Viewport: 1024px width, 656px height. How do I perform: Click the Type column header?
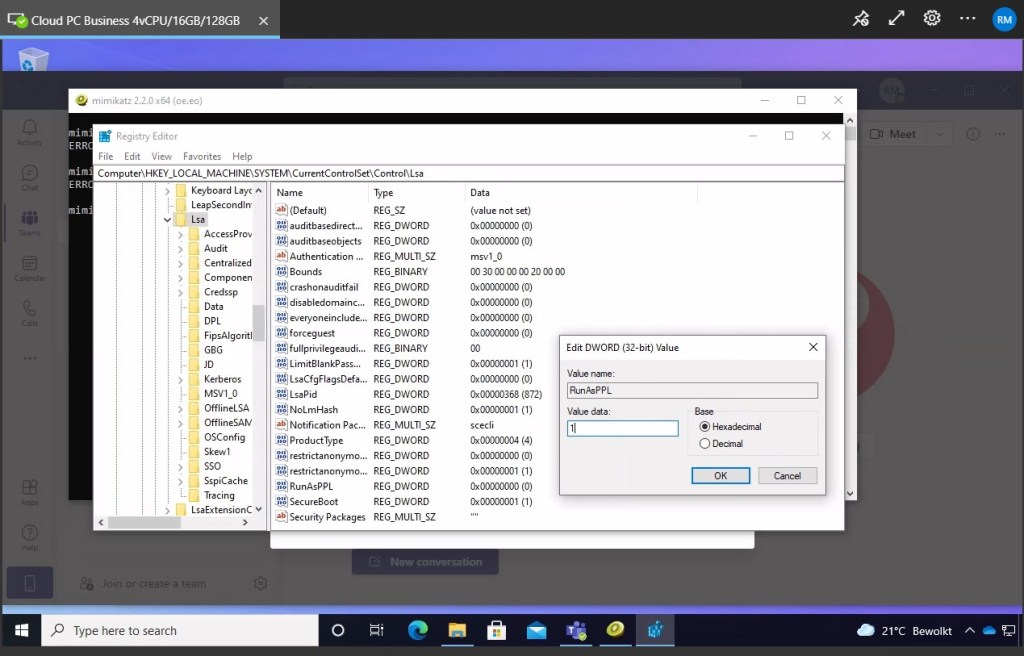[x=417, y=193]
